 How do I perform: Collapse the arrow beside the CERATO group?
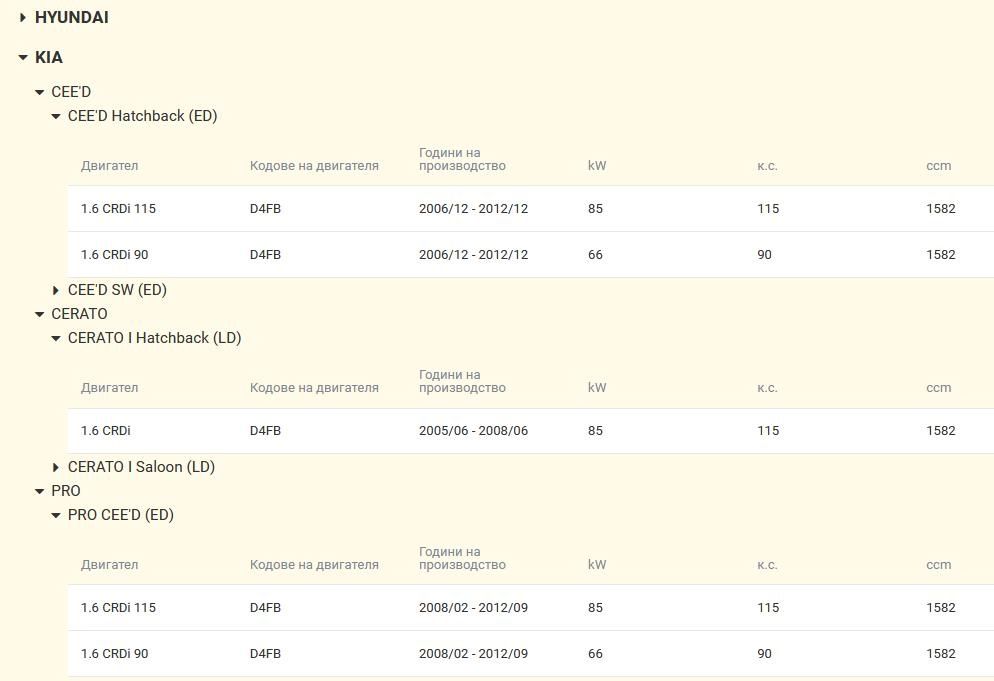click(x=39, y=315)
